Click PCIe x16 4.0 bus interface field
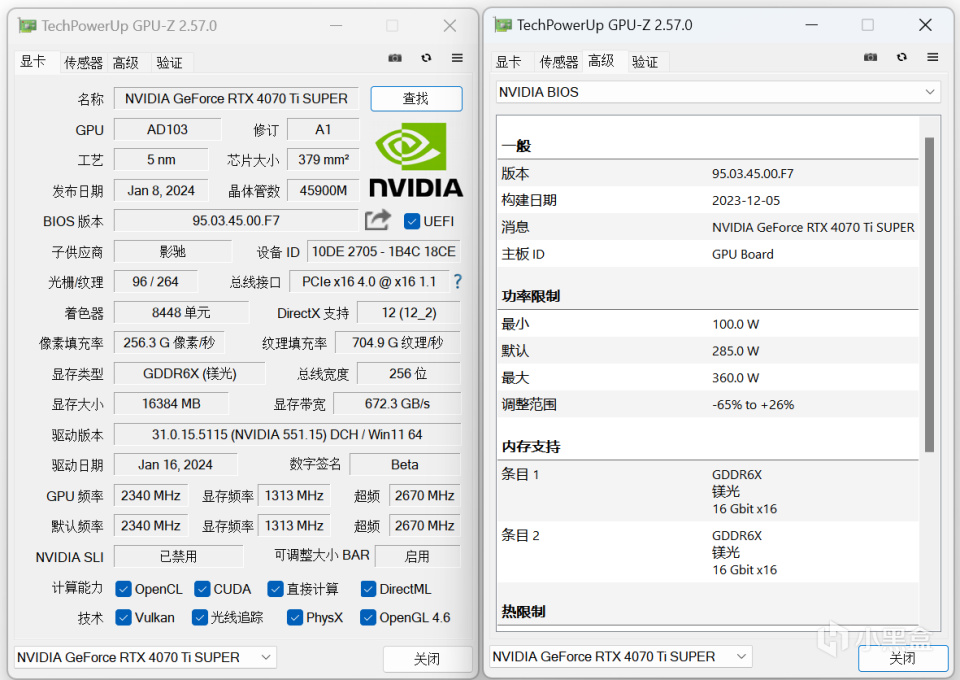The width and height of the screenshot is (960, 680). click(x=369, y=282)
